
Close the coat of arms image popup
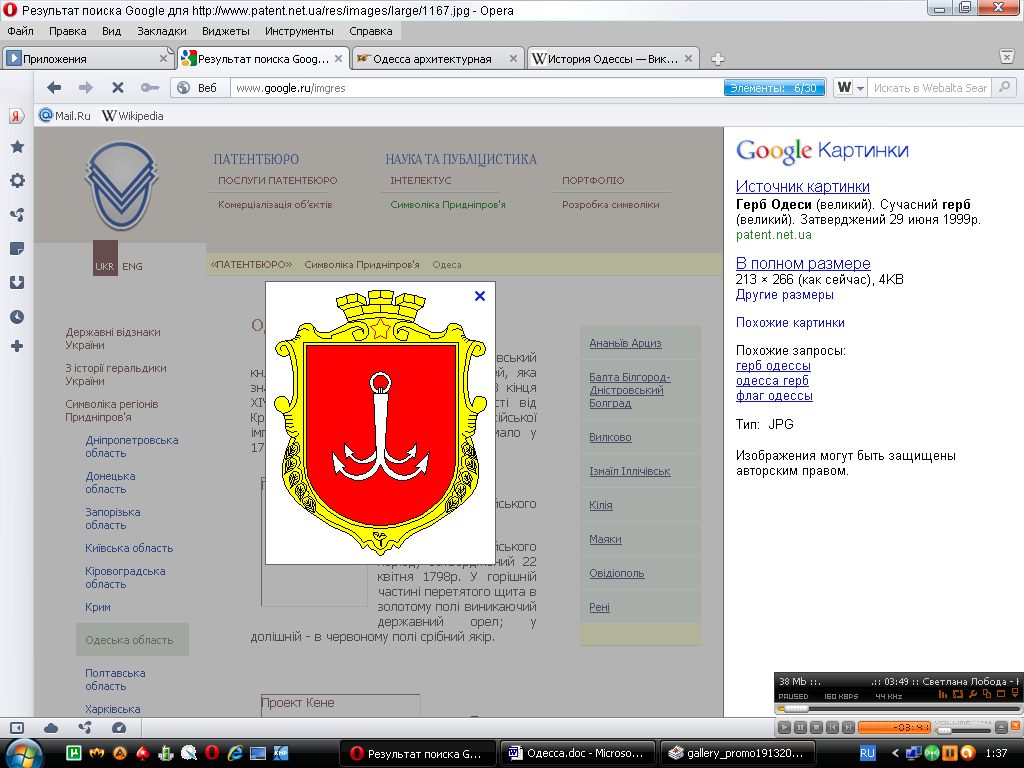480,296
